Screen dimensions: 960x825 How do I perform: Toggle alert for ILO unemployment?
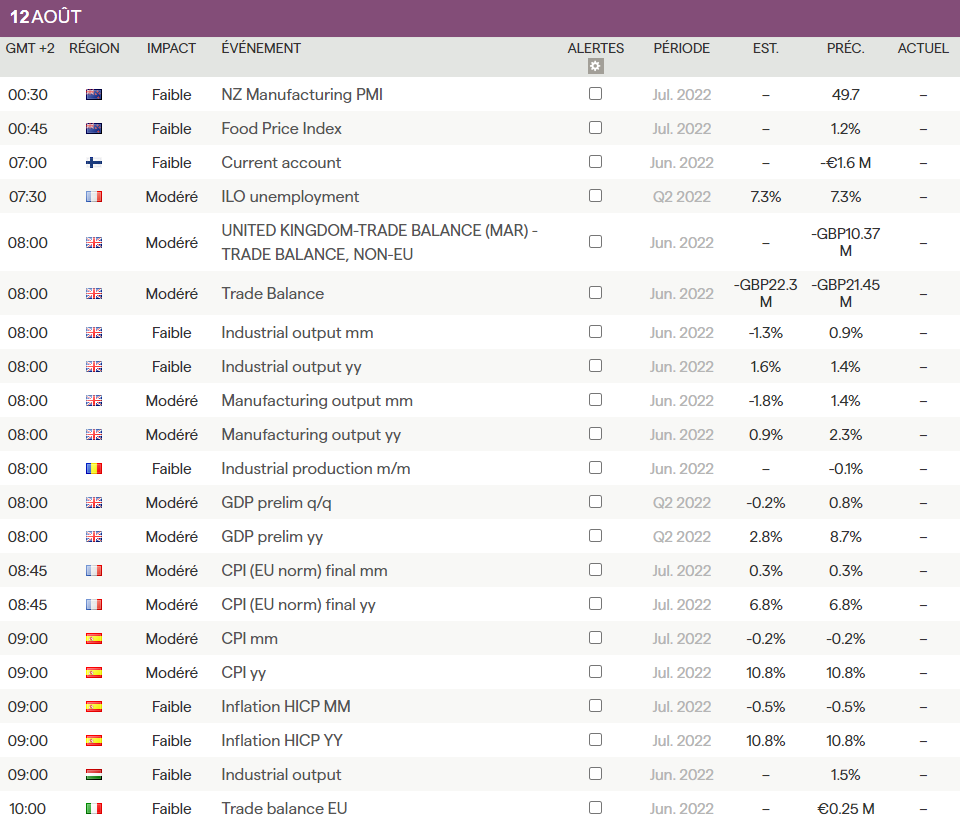[595, 195]
